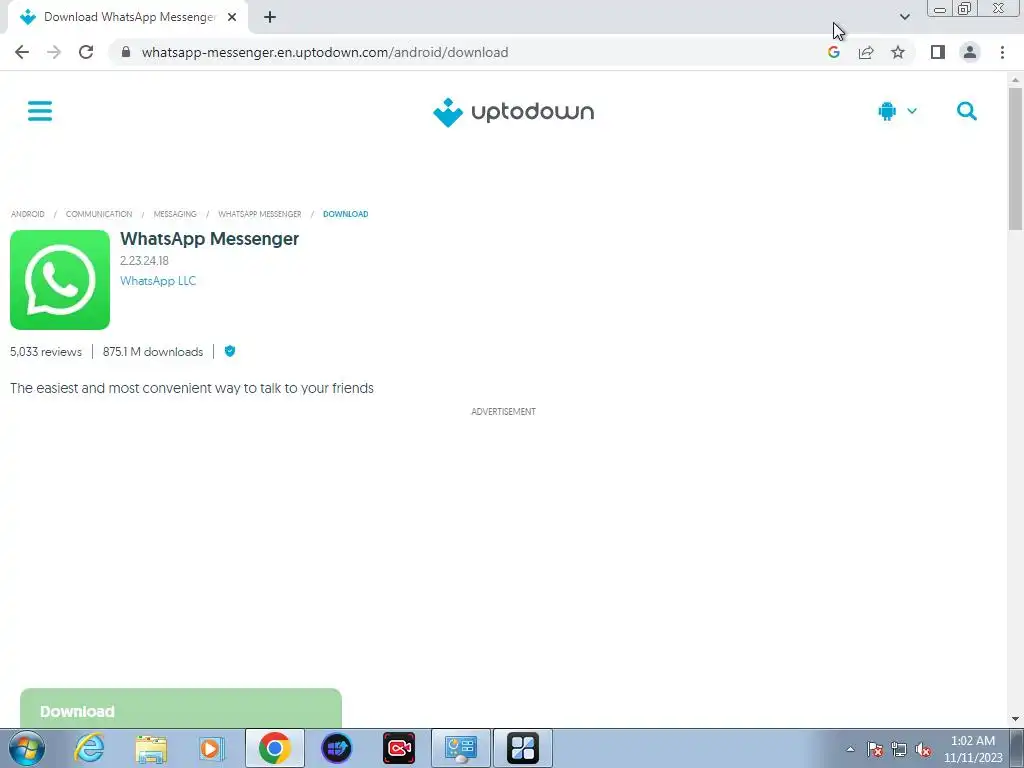Viewport: 1024px width, 768px height.
Task: Click the site lock icon in address bar
Action: pos(126,52)
